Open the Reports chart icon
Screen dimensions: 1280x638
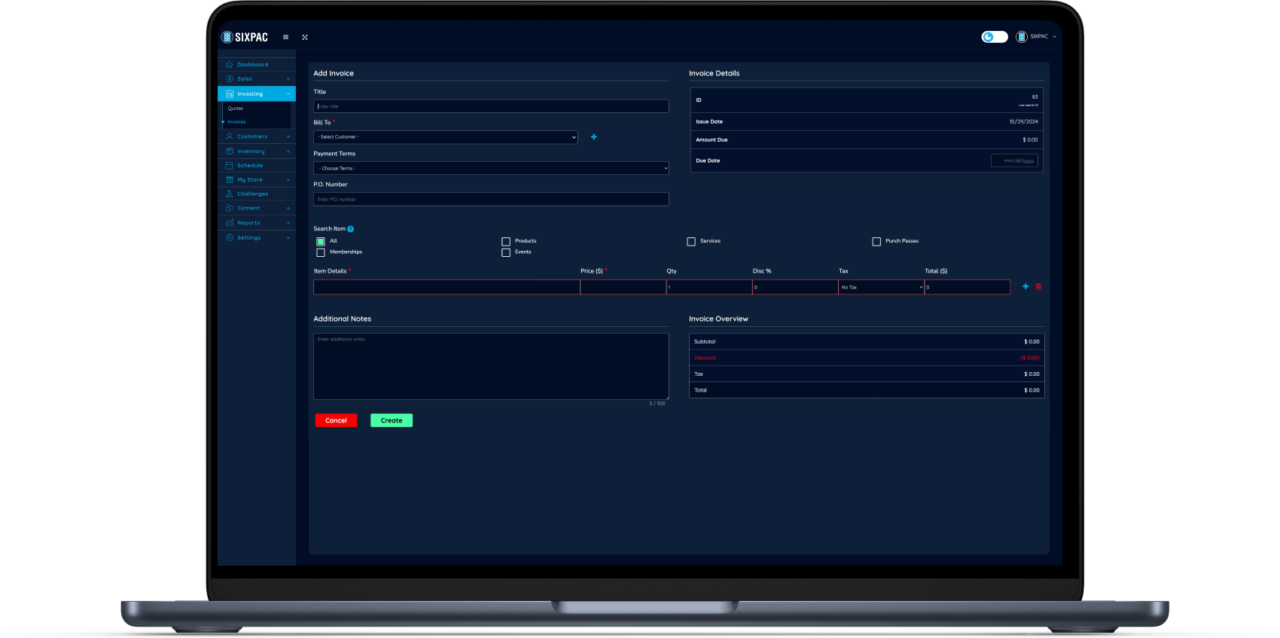[x=232, y=222]
